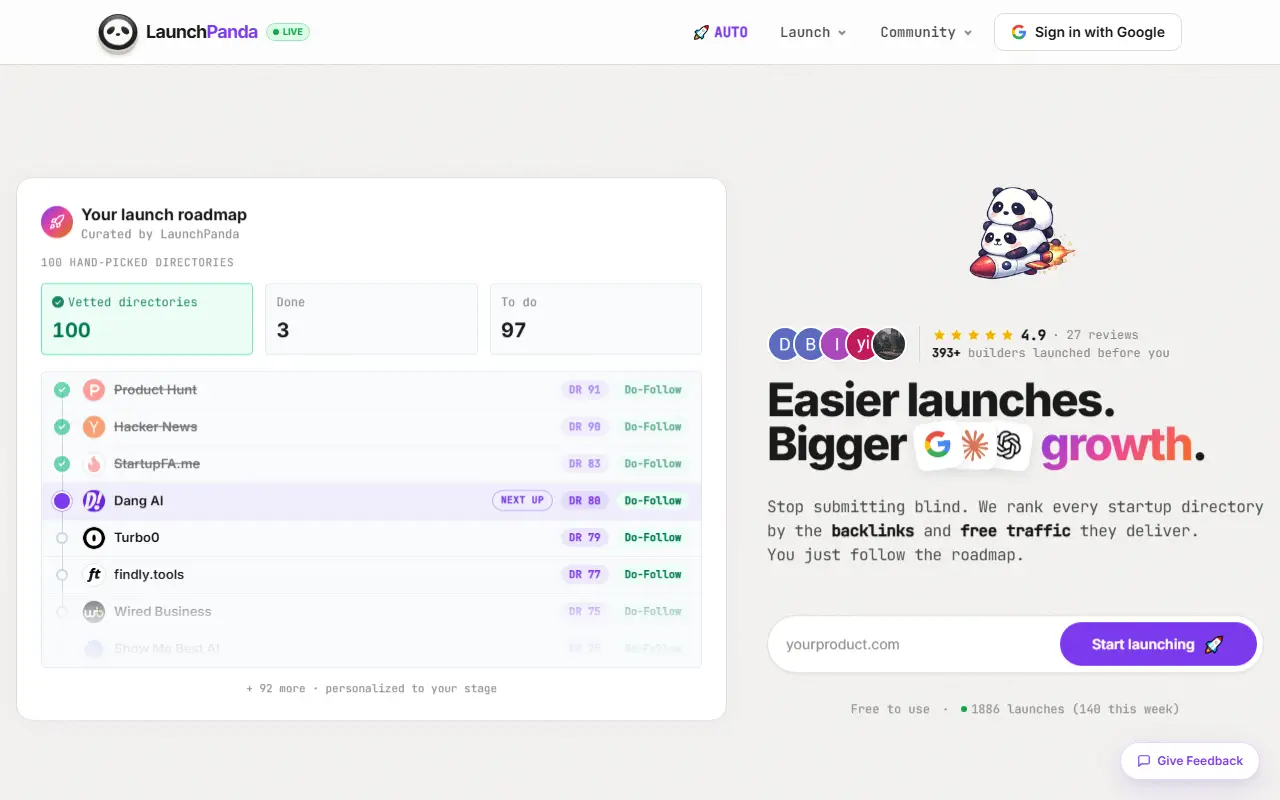Click the StartupFA.me flame icon
The height and width of the screenshot is (800, 1280).
(93, 464)
